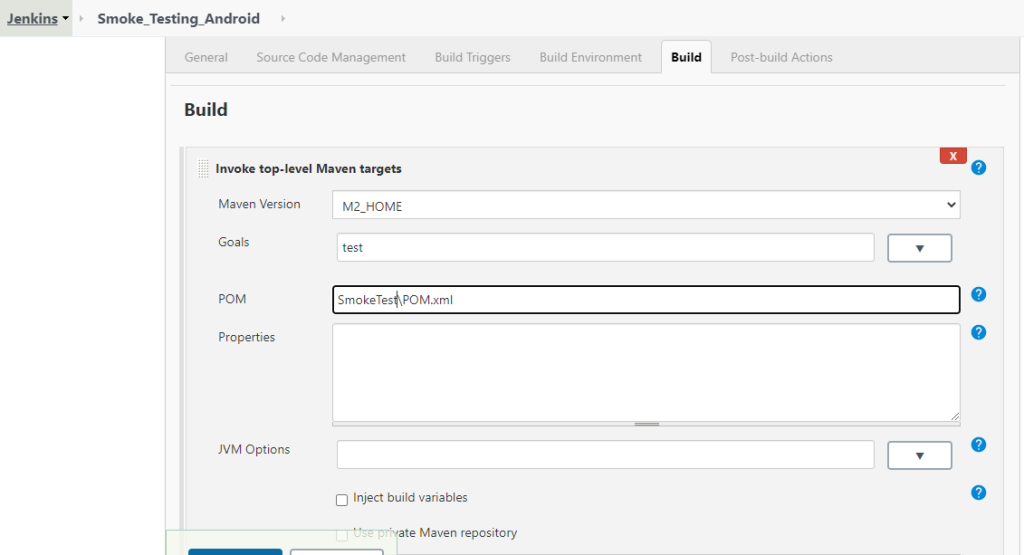This screenshot has height=555, width=1024.
Task: Focus the POM path input field
Action: [646, 300]
